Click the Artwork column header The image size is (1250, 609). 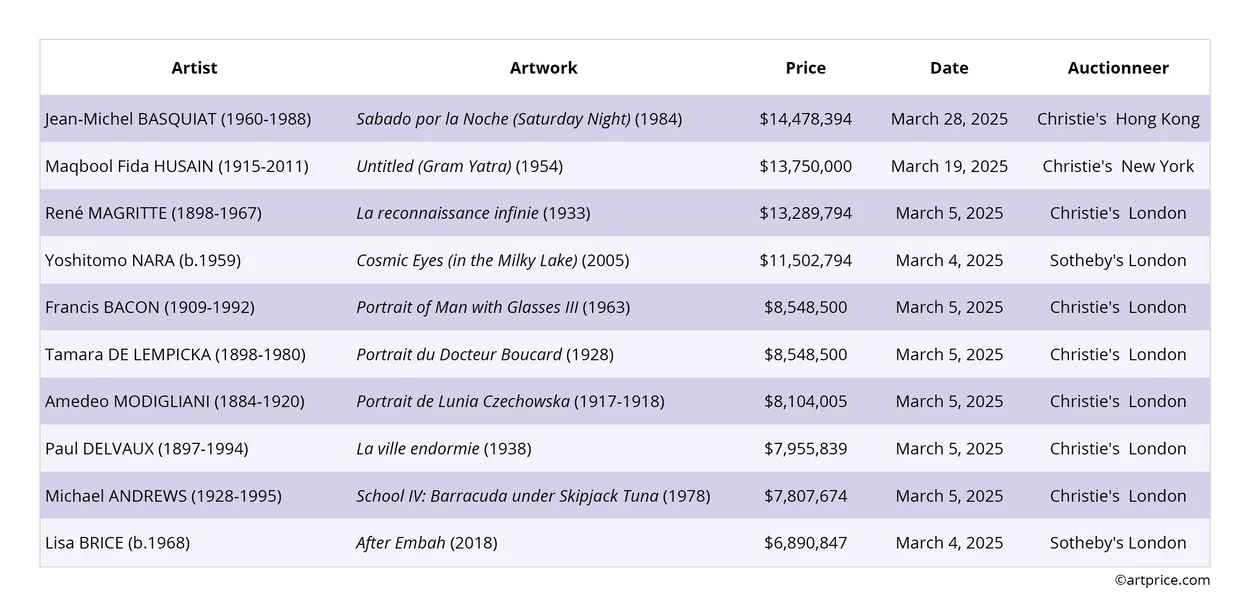543,68
